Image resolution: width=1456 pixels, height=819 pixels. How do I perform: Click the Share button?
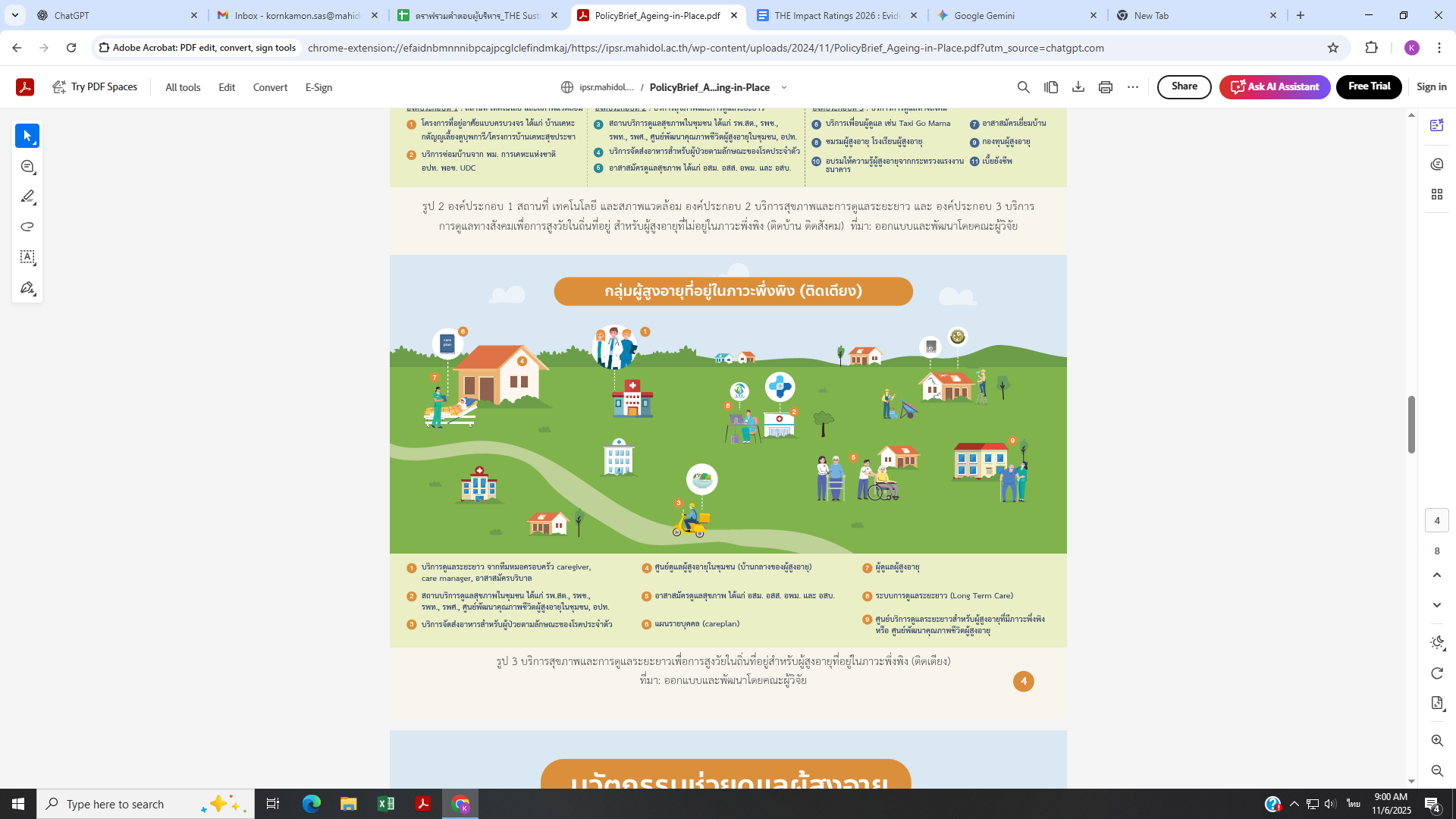coord(1184,86)
